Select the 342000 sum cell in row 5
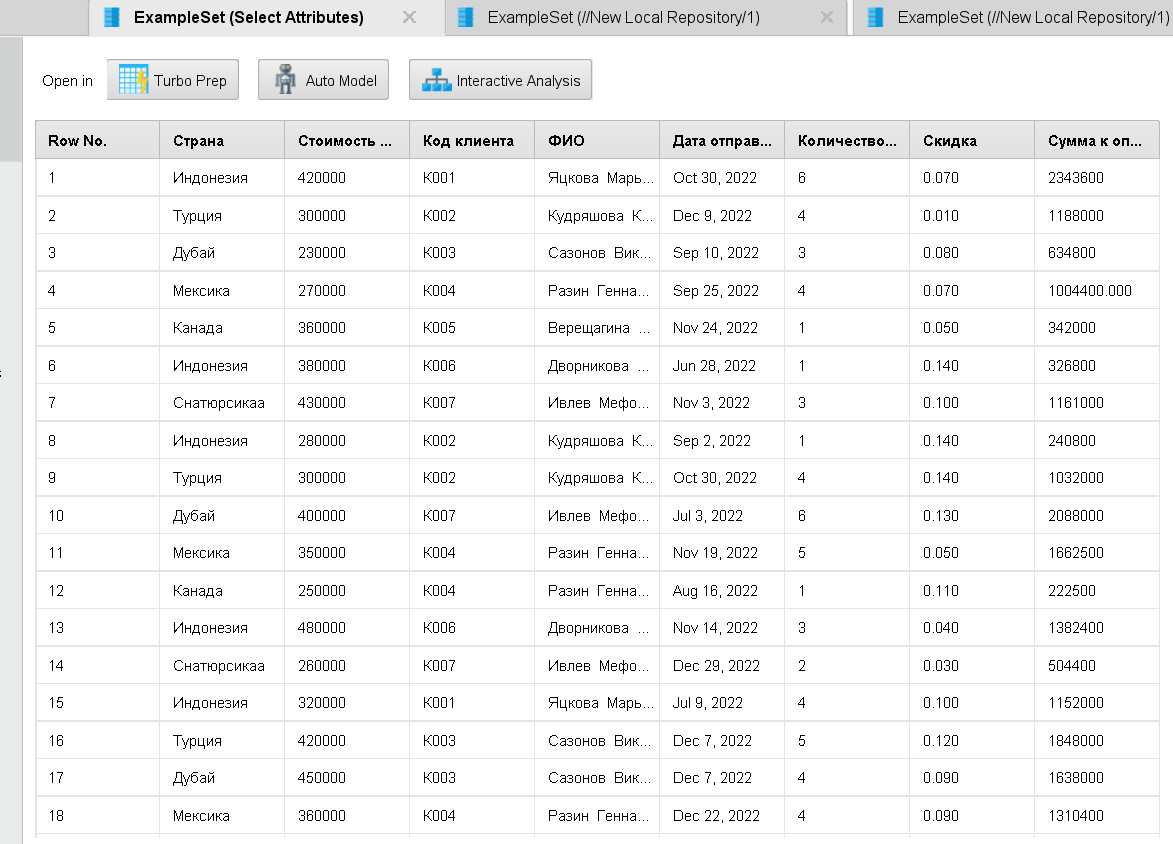The height and width of the screenshot is (844, 1173). [1097, 328]
